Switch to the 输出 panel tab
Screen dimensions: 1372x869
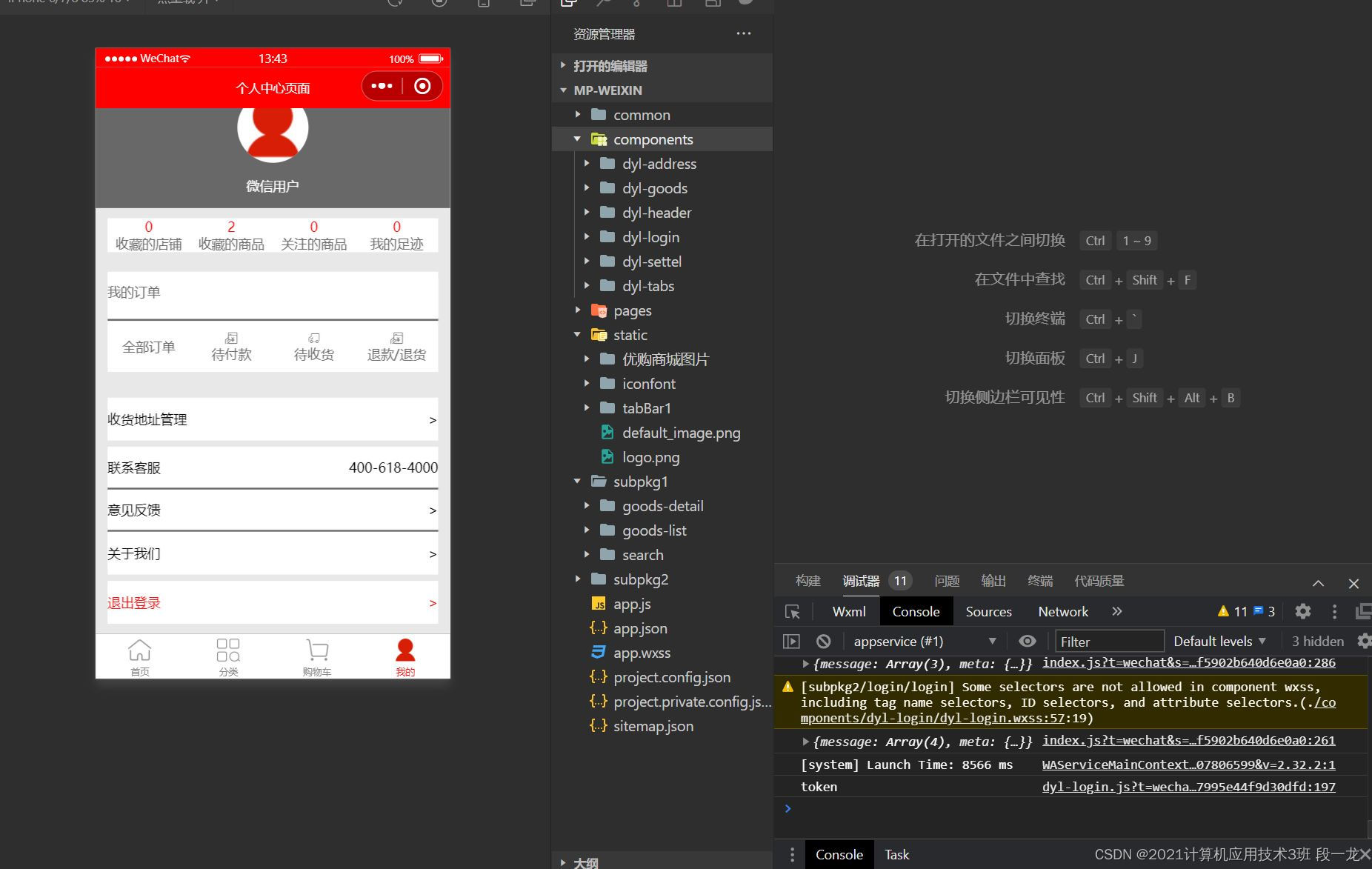(993, 581)
